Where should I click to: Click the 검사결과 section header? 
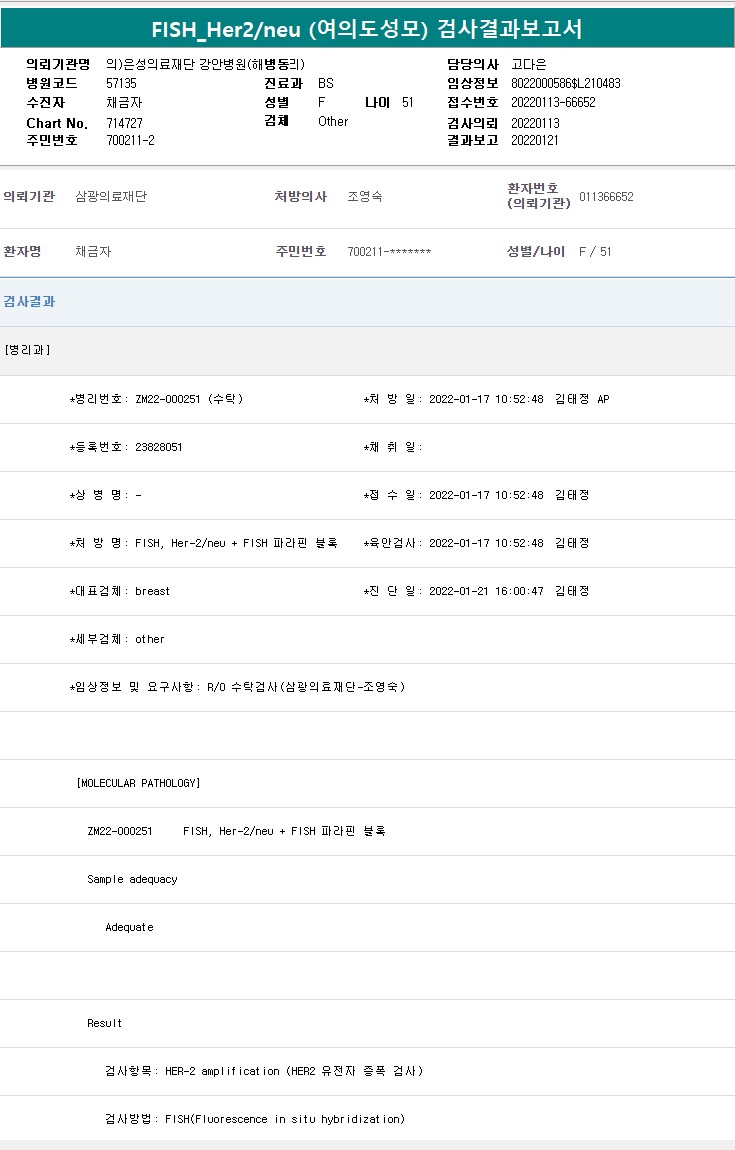tap(29, 302)
